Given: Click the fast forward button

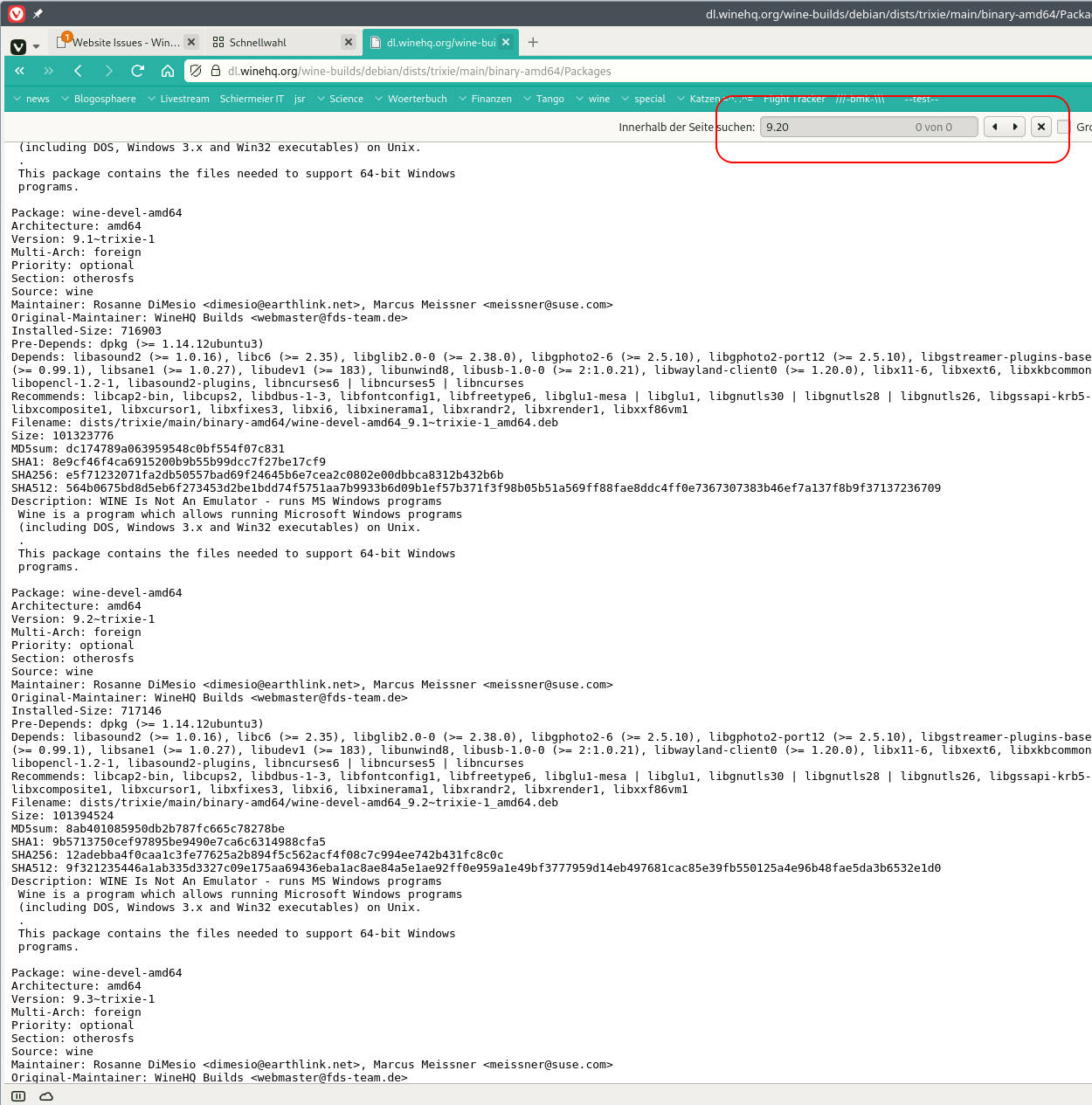Looking at the screenshot, I should pos(48,71).
